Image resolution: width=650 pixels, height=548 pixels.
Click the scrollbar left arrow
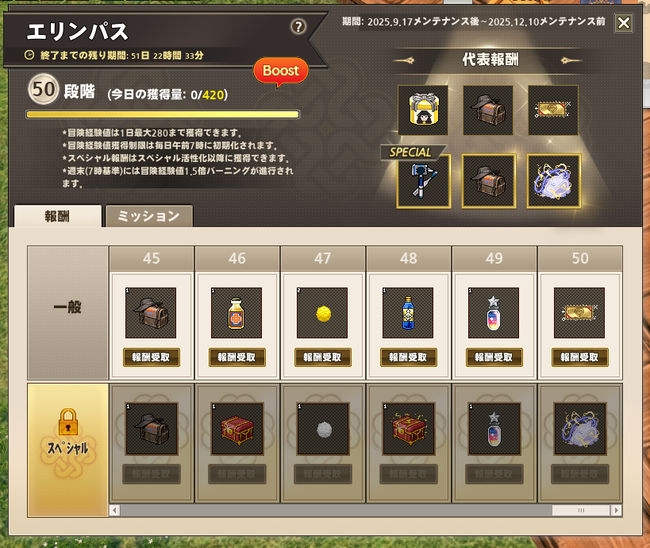[115, 510]
